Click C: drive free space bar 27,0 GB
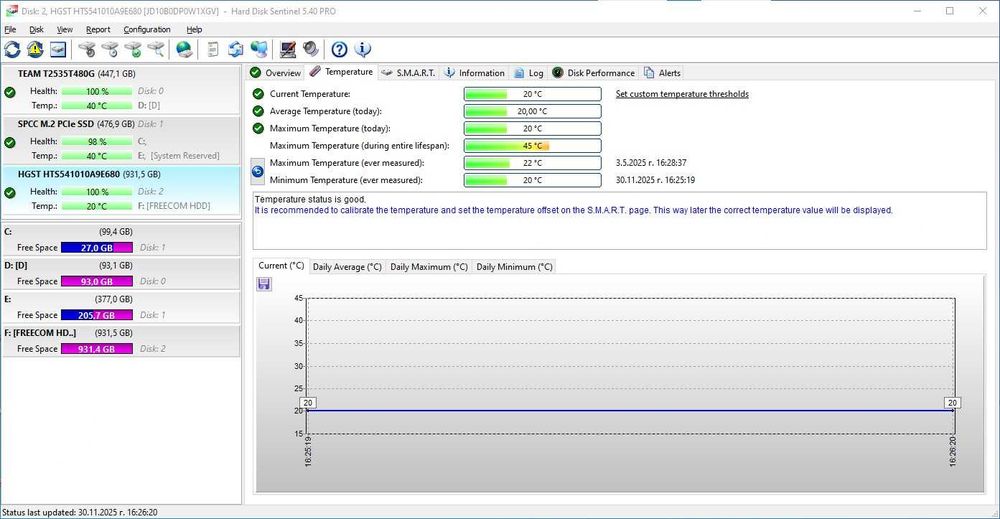The height and width of the screenshot is (519, 1000). 97,247
